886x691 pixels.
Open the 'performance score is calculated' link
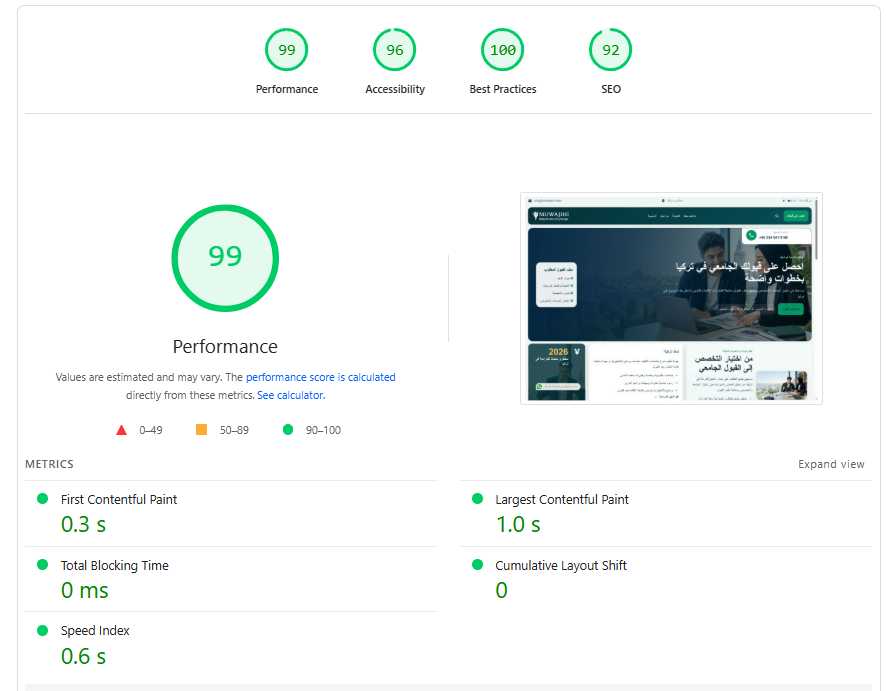tap(320, 377)
